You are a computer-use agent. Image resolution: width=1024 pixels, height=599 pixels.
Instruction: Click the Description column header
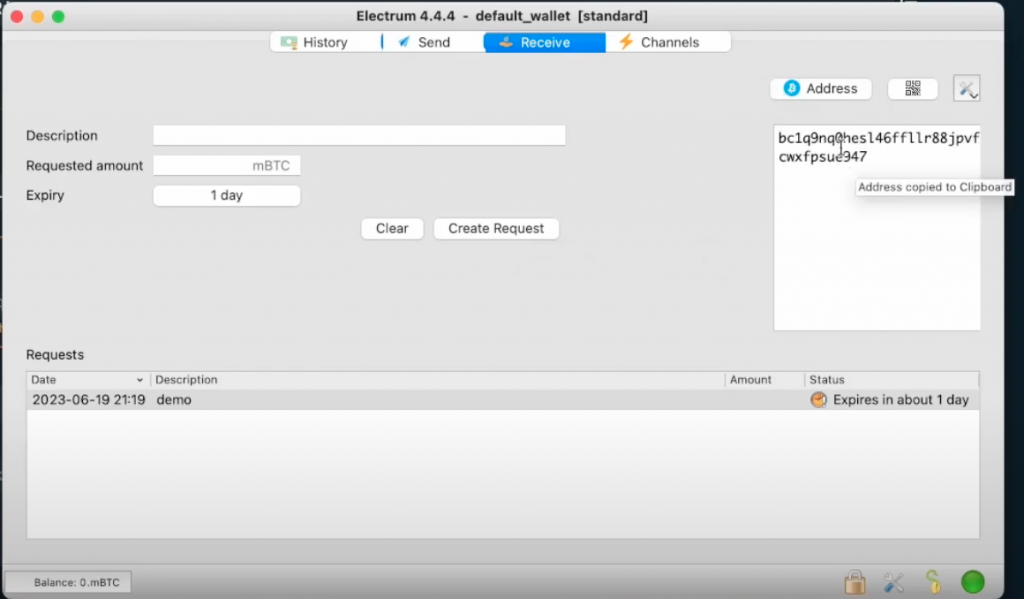coord(438,380)
